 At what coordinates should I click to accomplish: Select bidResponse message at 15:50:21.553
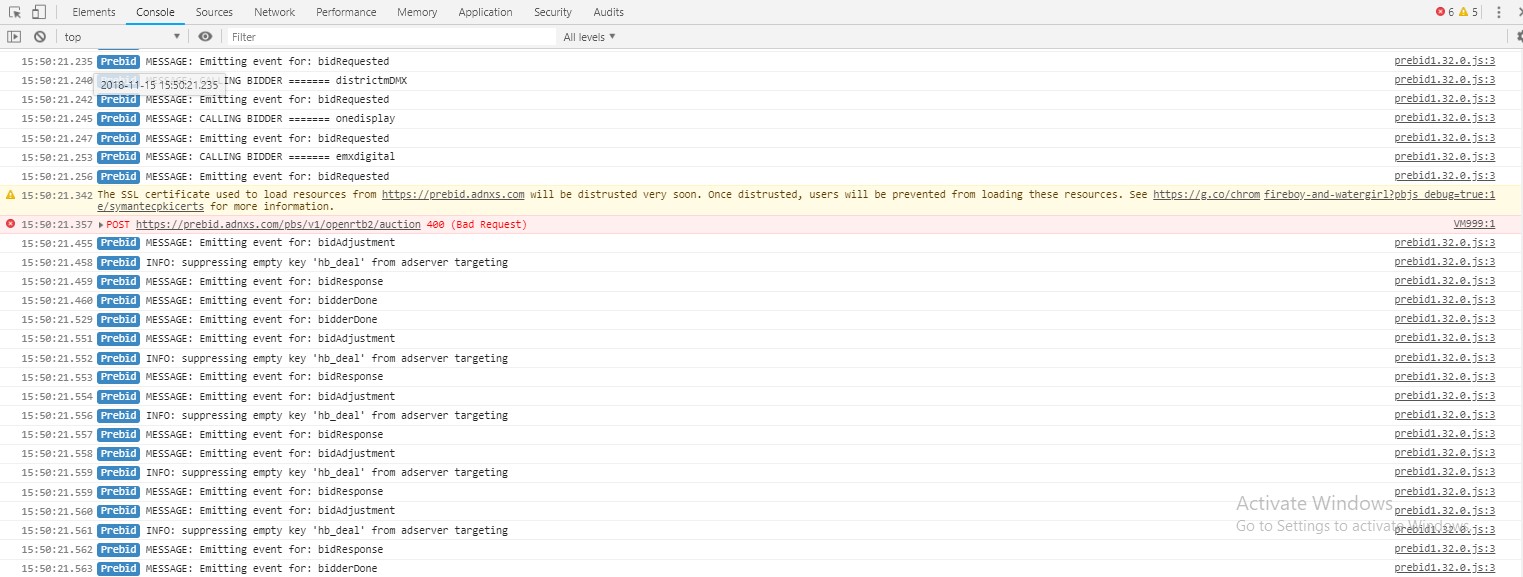coord(264,376)
